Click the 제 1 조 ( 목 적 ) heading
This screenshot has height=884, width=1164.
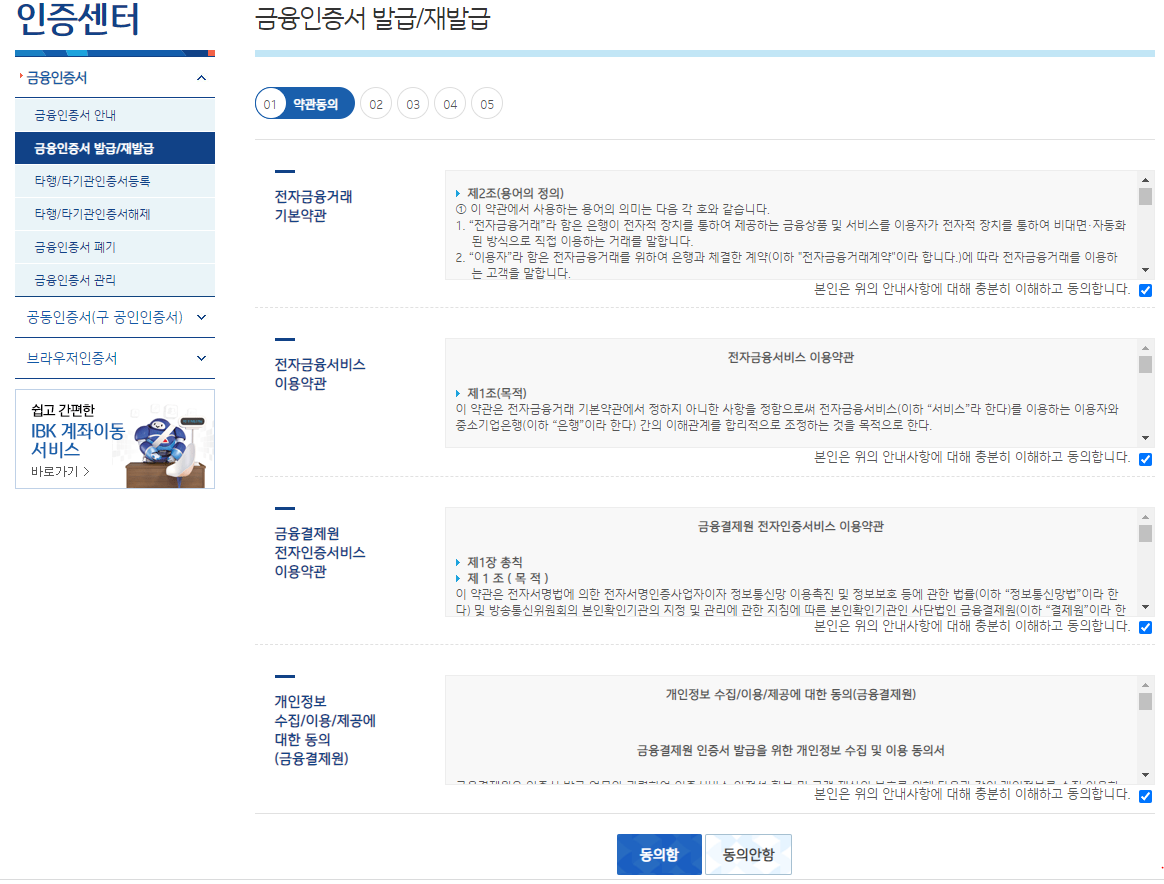coord(508,578)
